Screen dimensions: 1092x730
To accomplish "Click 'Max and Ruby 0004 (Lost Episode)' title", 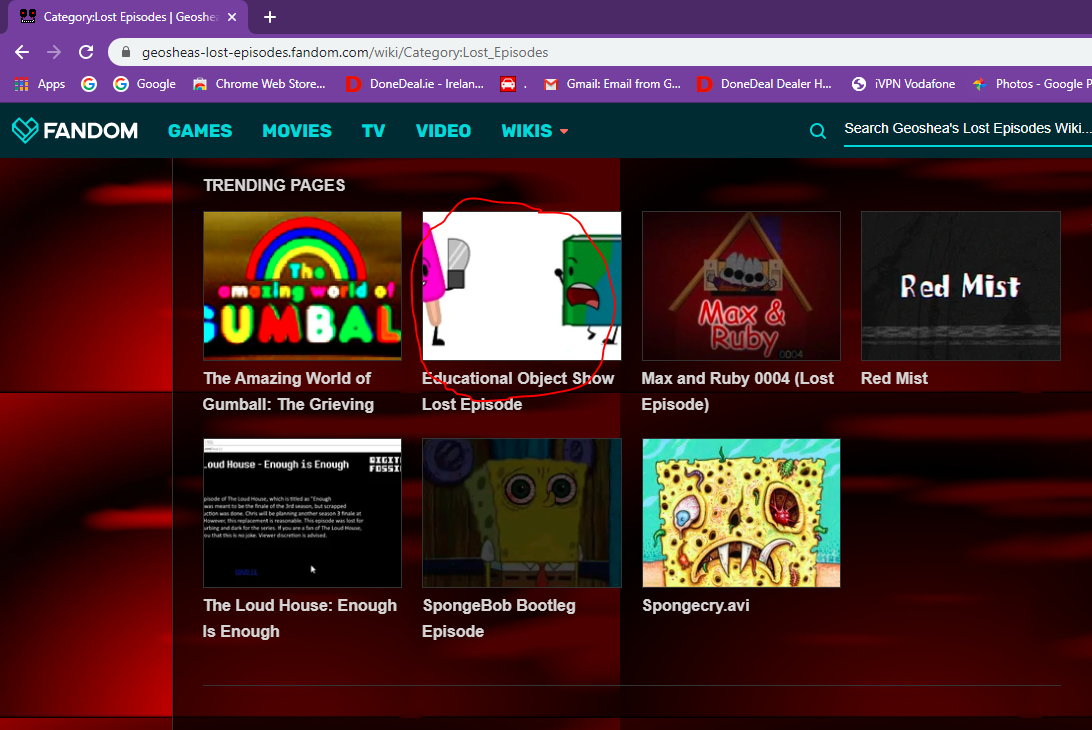I will (x=738, y=391).
